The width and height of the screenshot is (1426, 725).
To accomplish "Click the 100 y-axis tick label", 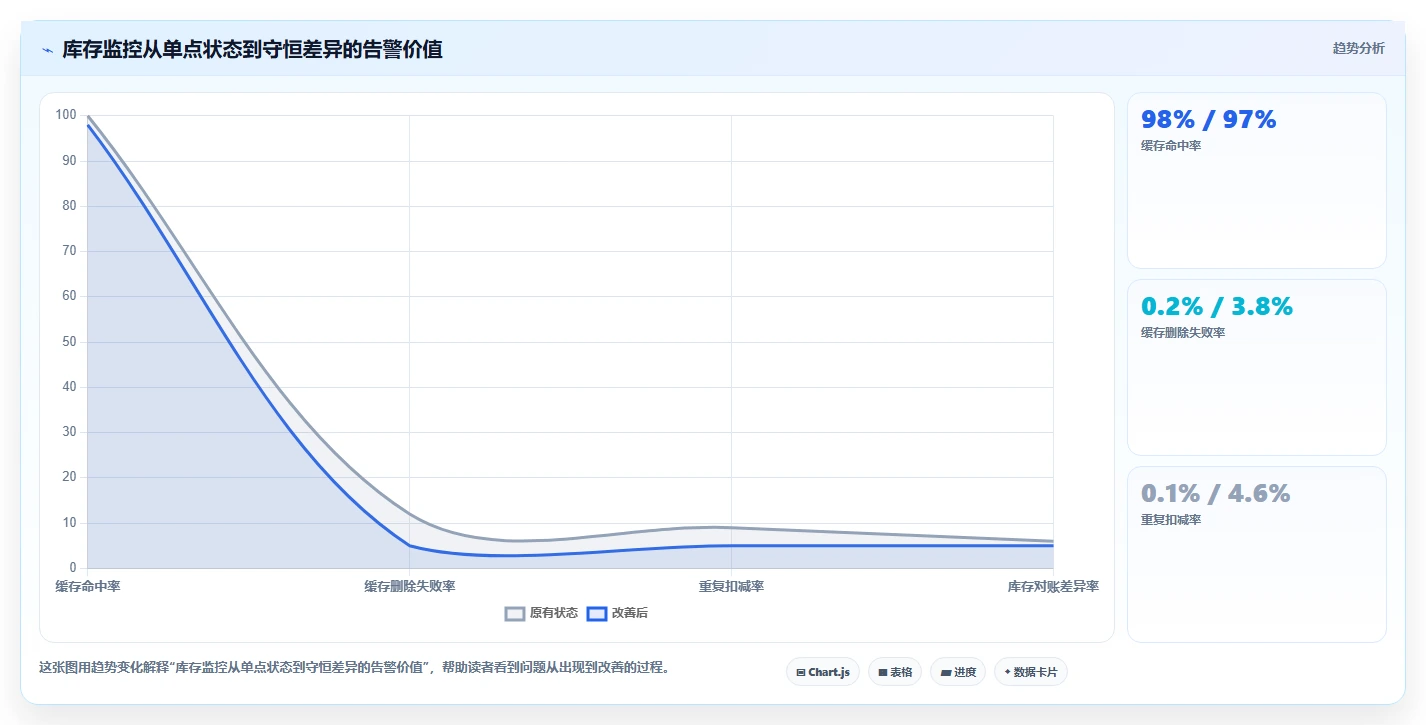I will 66,115.
